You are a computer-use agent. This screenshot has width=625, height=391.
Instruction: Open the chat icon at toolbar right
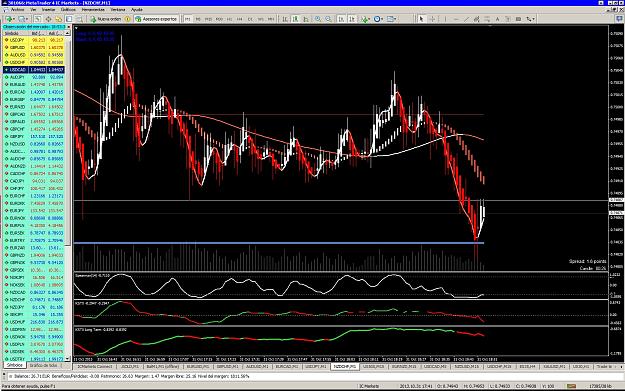[x=619, y=19]
